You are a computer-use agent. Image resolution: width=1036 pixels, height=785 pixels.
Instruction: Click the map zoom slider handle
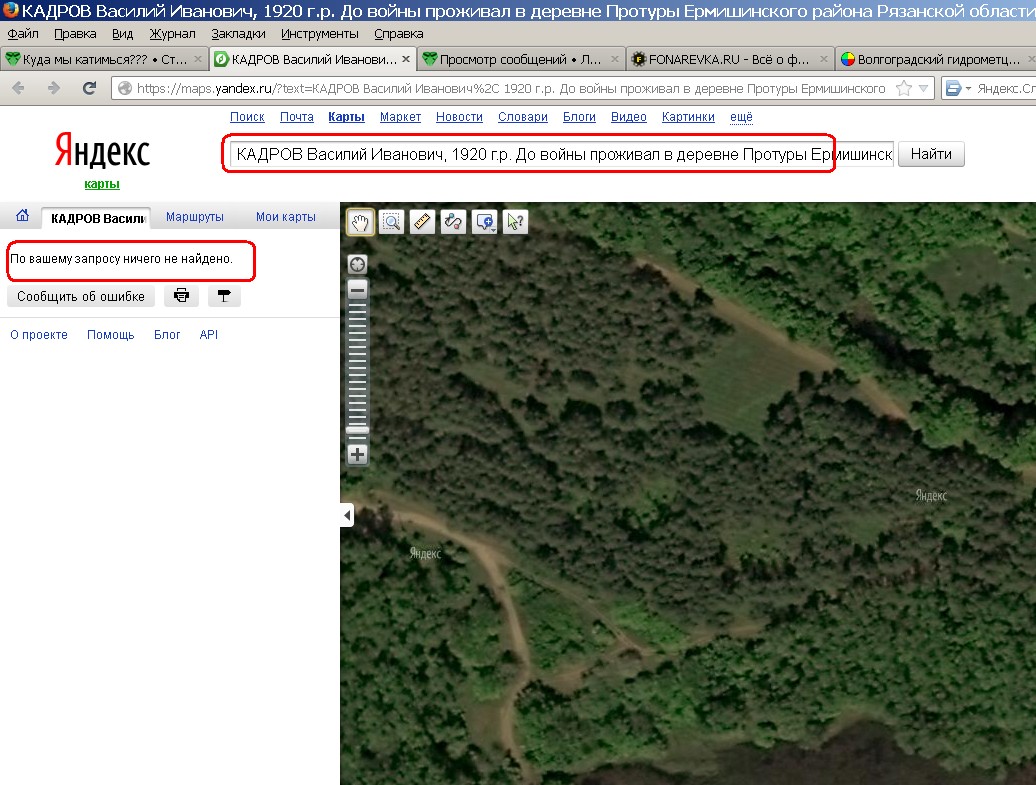(x=357, y=431)
